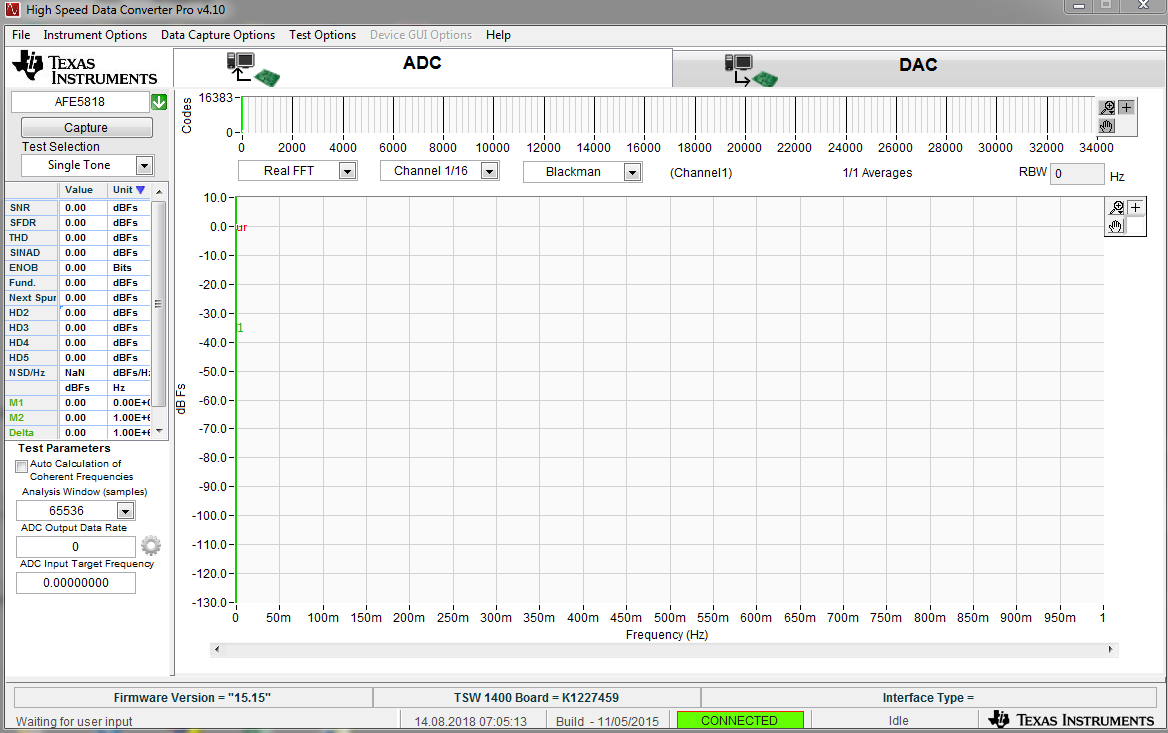1168x733 pixels.
Task: Open Test Options menu
Action: [x=323, y=35]
